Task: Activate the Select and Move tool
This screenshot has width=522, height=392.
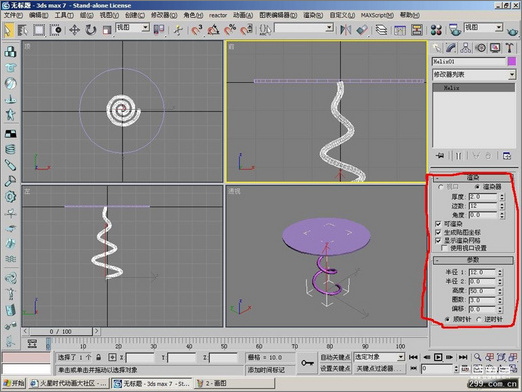Action: click(x=74, y=30)
